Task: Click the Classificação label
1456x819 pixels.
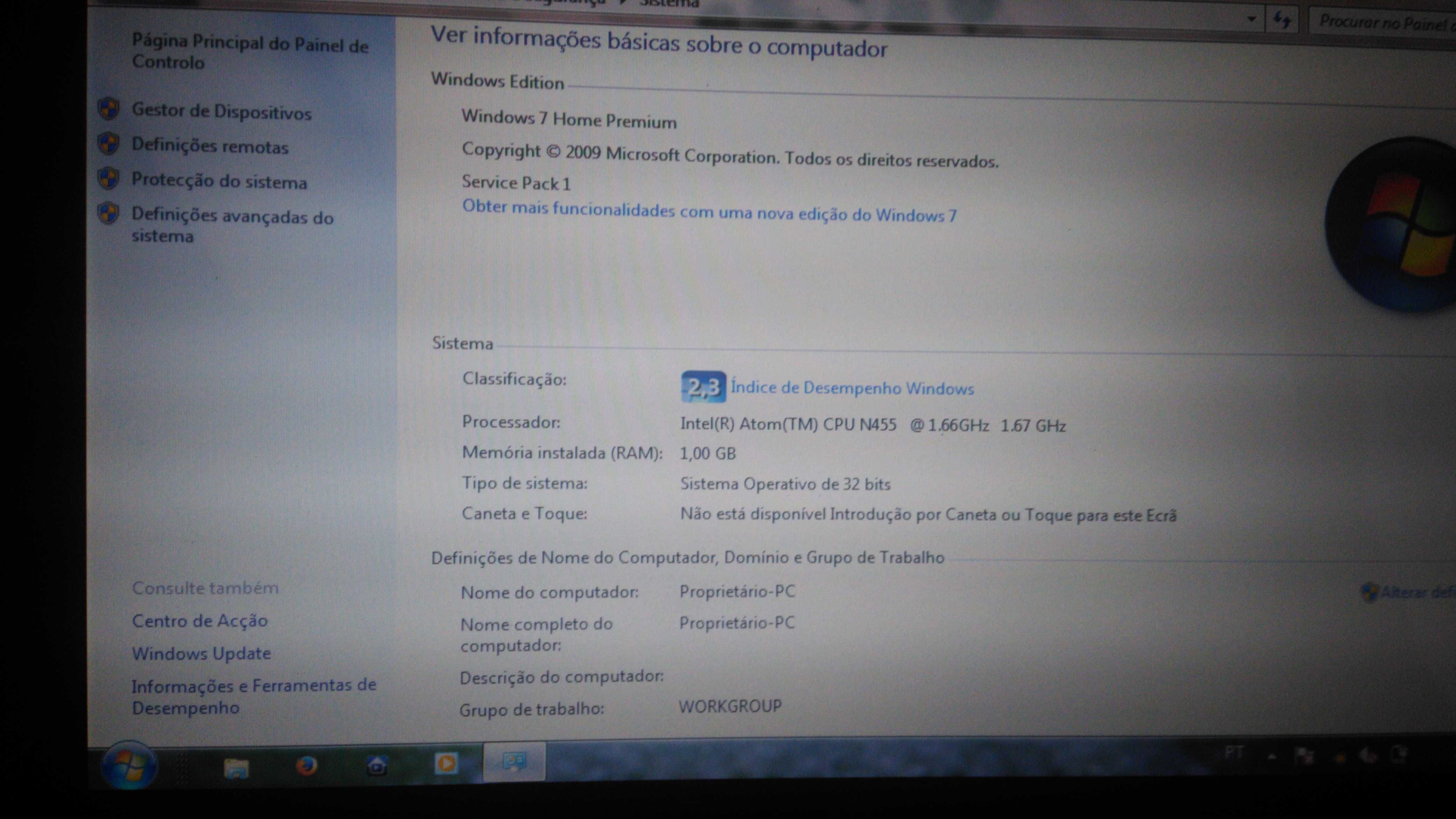Action: point(514,379)
